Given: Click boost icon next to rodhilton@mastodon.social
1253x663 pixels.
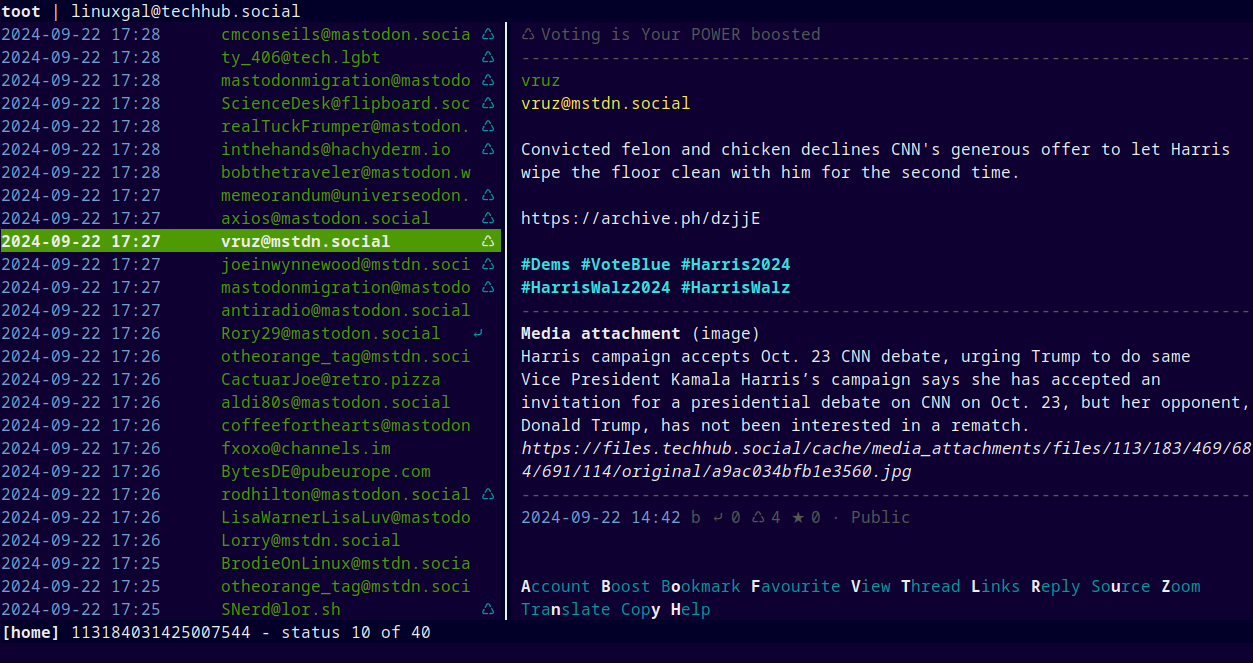Looking at the screenshot, I should pyautogui.click(x=488, y=494).
